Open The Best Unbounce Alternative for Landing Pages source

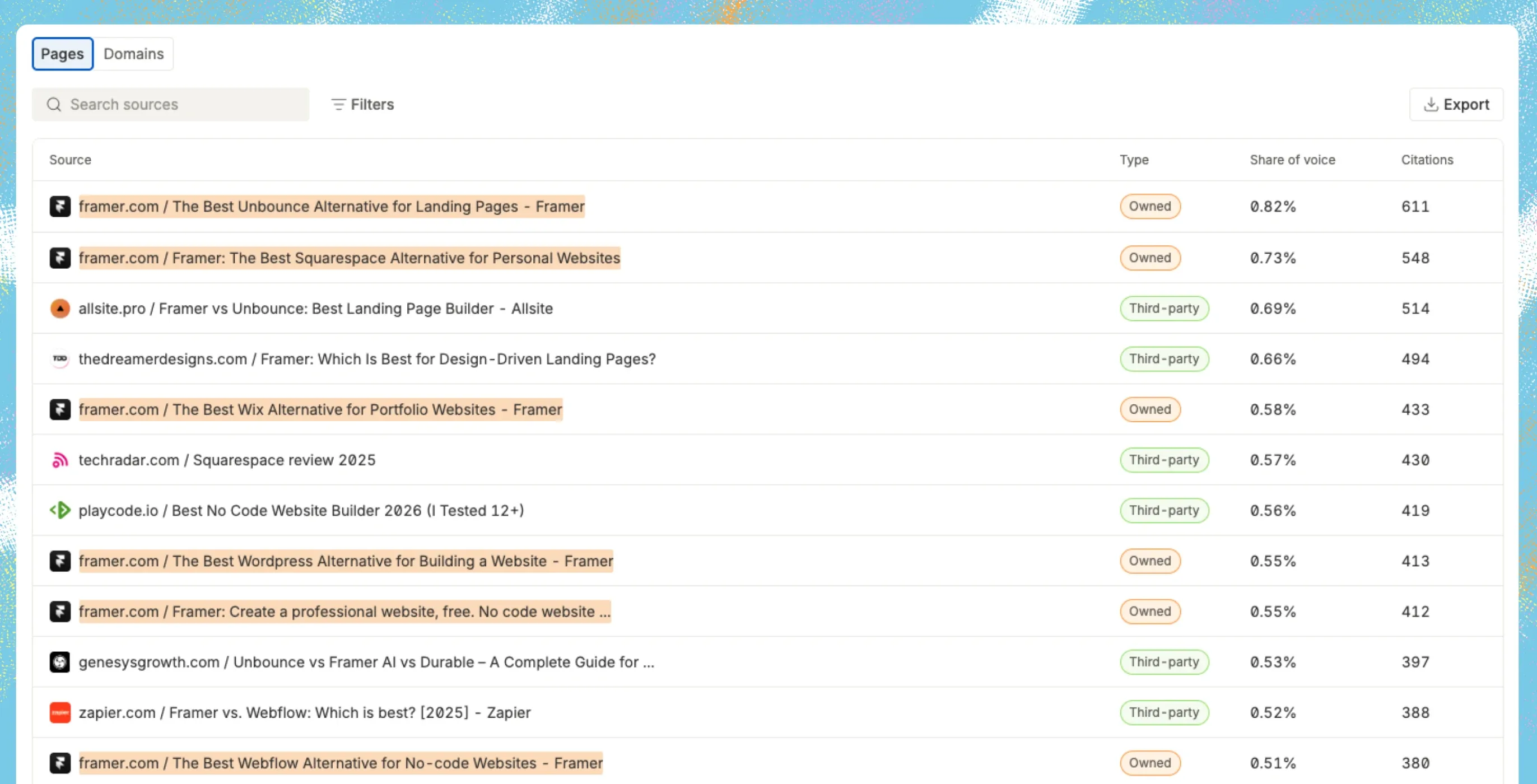pyautogui.click(x=332, y=207)
